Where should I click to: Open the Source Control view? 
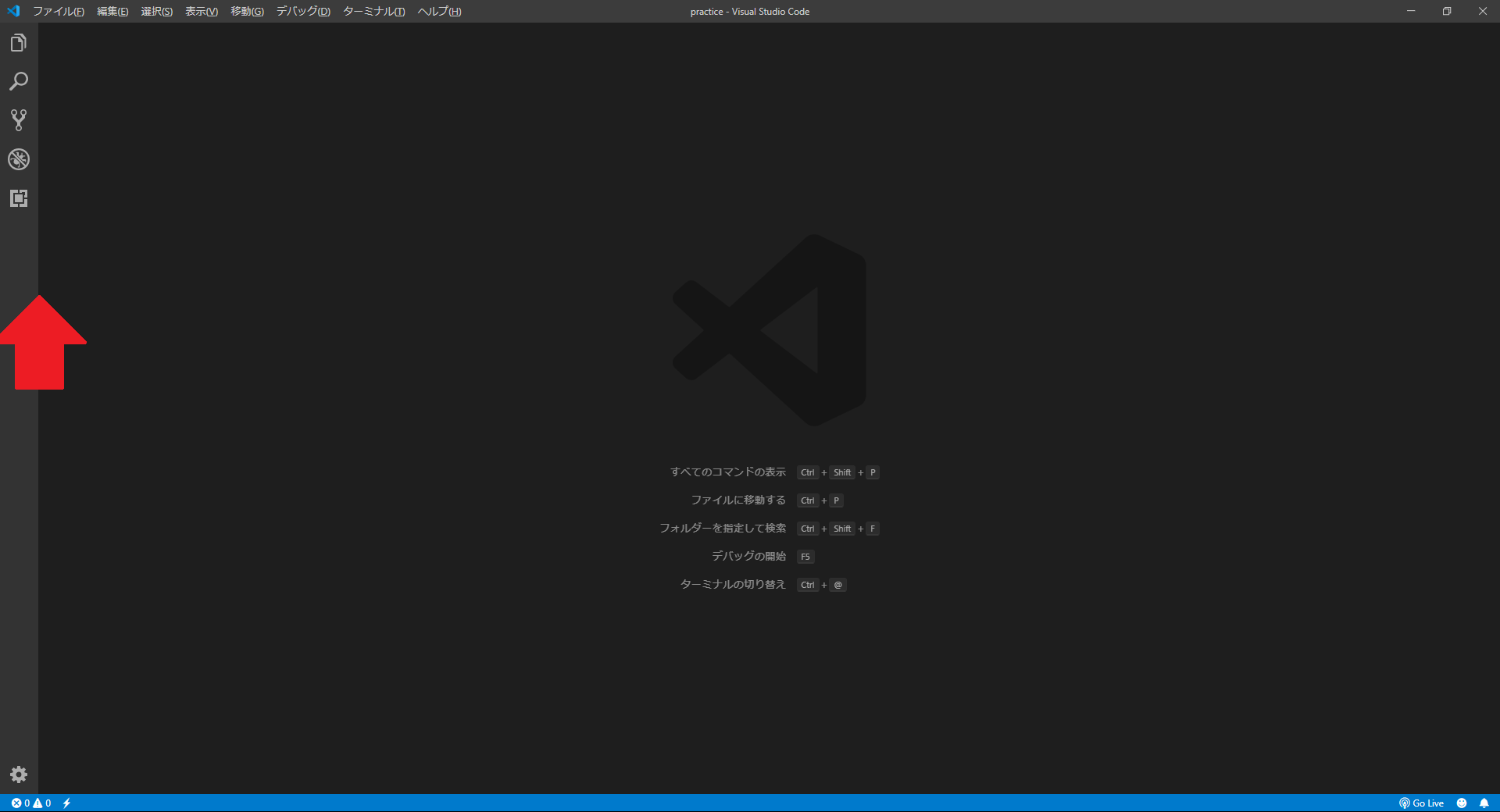pos(19,120)
